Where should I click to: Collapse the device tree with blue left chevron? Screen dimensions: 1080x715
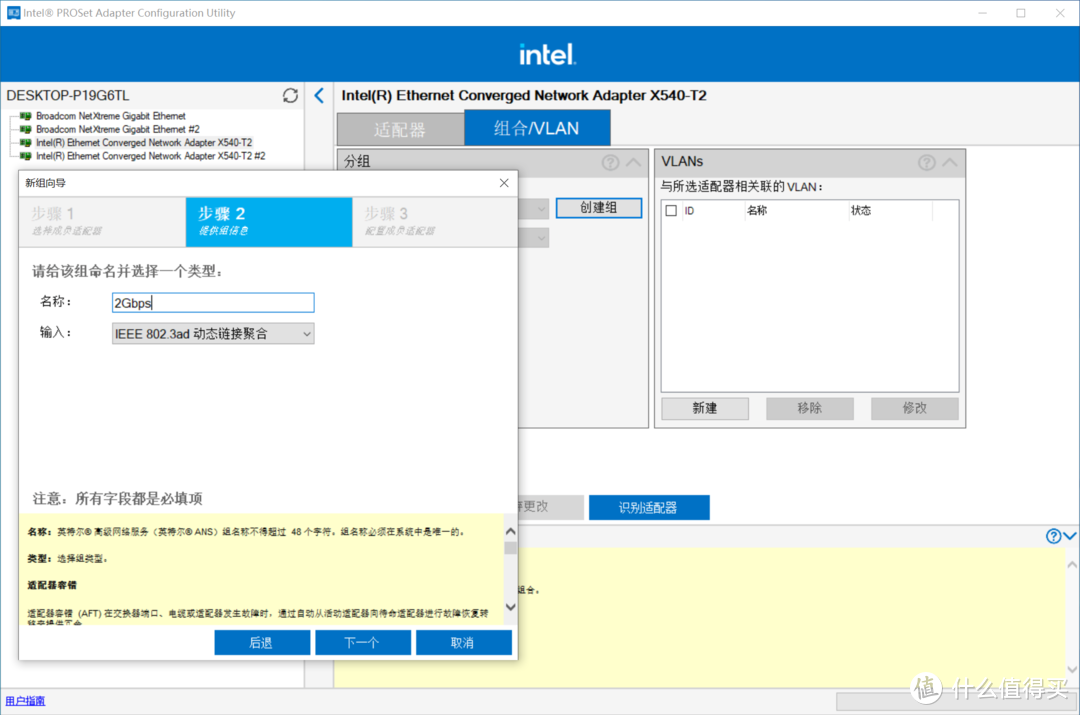tap(319, 95)
